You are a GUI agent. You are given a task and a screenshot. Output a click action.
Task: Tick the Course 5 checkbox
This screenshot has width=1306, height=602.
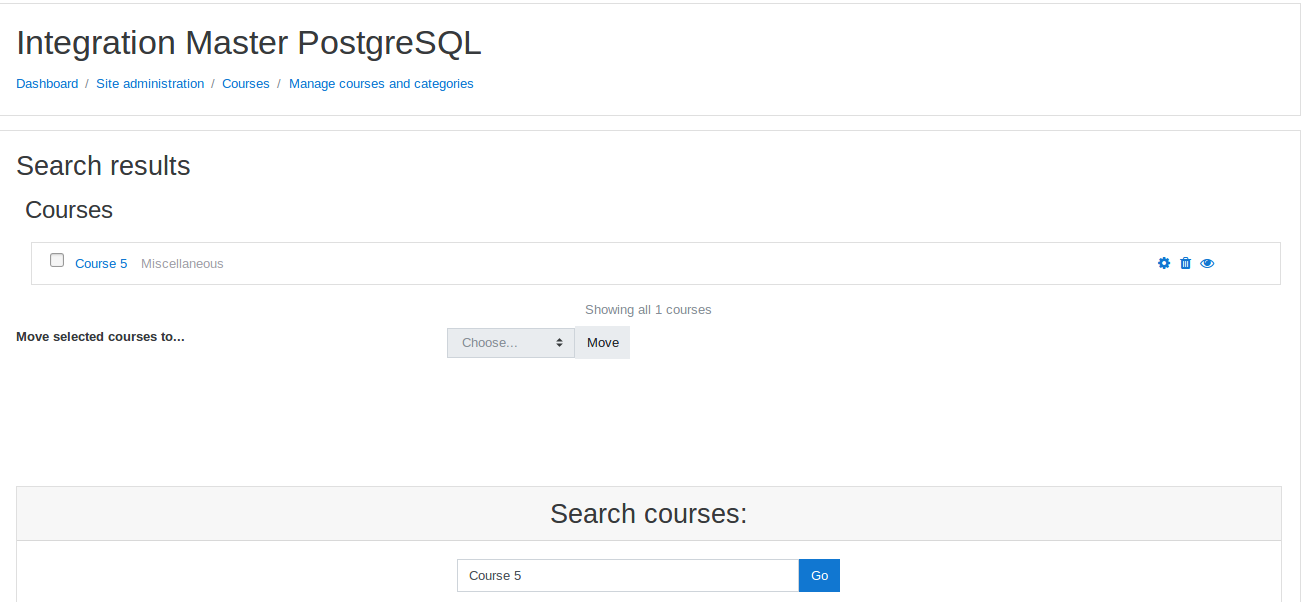tap(57, 260)
